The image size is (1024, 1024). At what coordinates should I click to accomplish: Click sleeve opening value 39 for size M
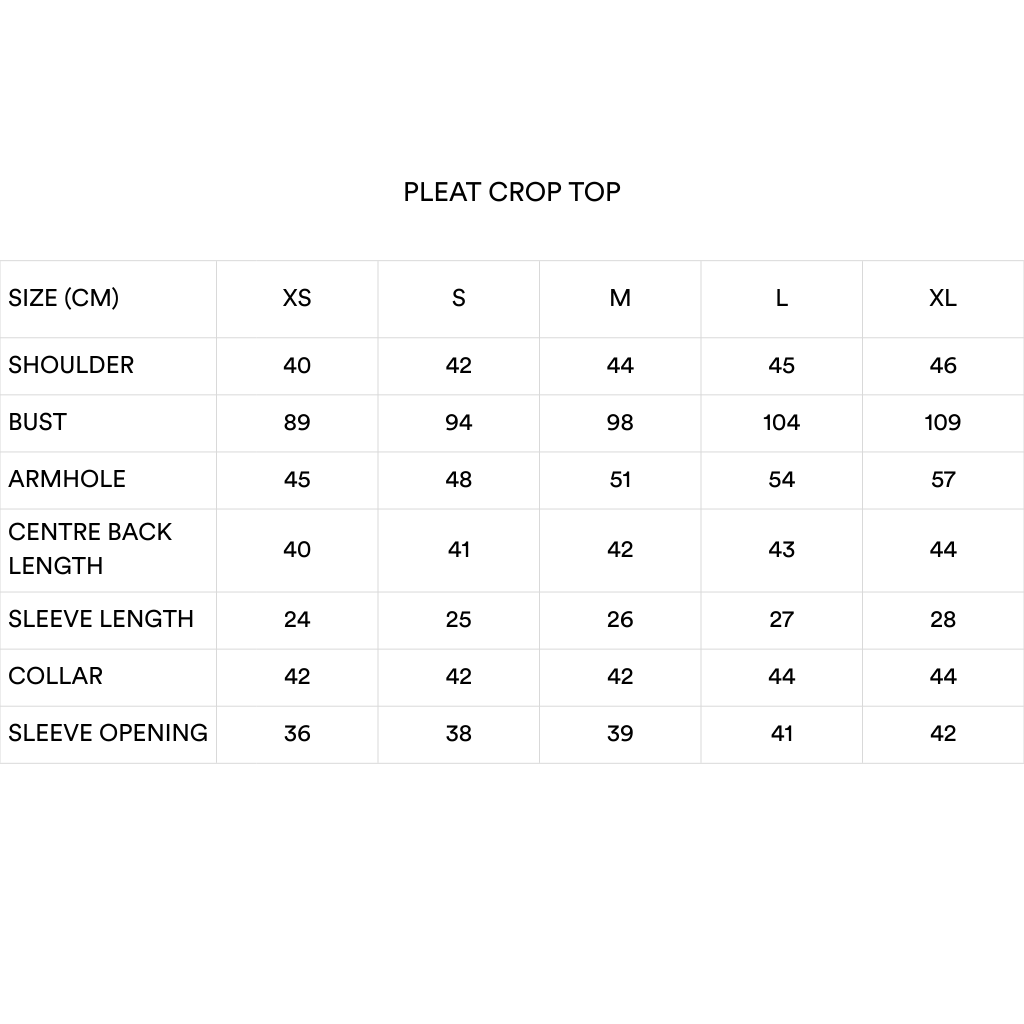pos(620,733)
